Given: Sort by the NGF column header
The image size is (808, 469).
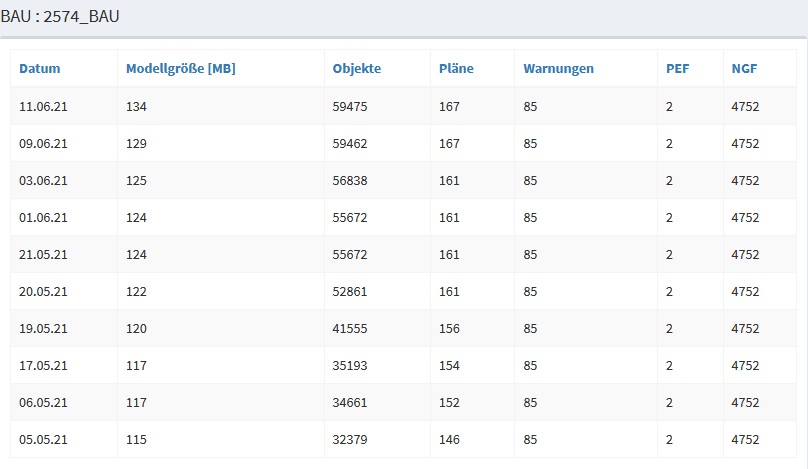Looking at the screenshot, I should click(745, 69).
